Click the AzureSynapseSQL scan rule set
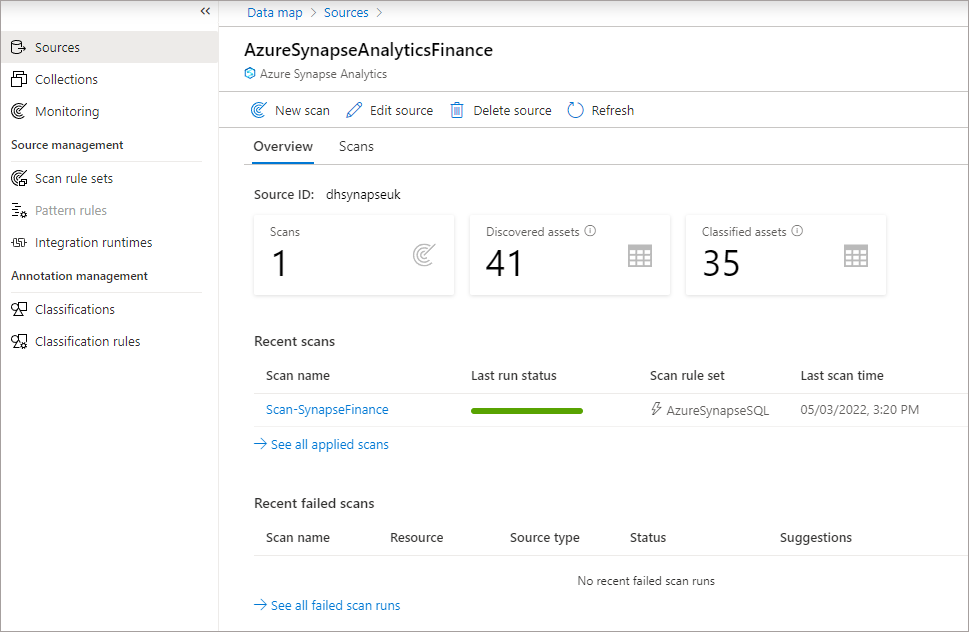 [x=717, y=410]
